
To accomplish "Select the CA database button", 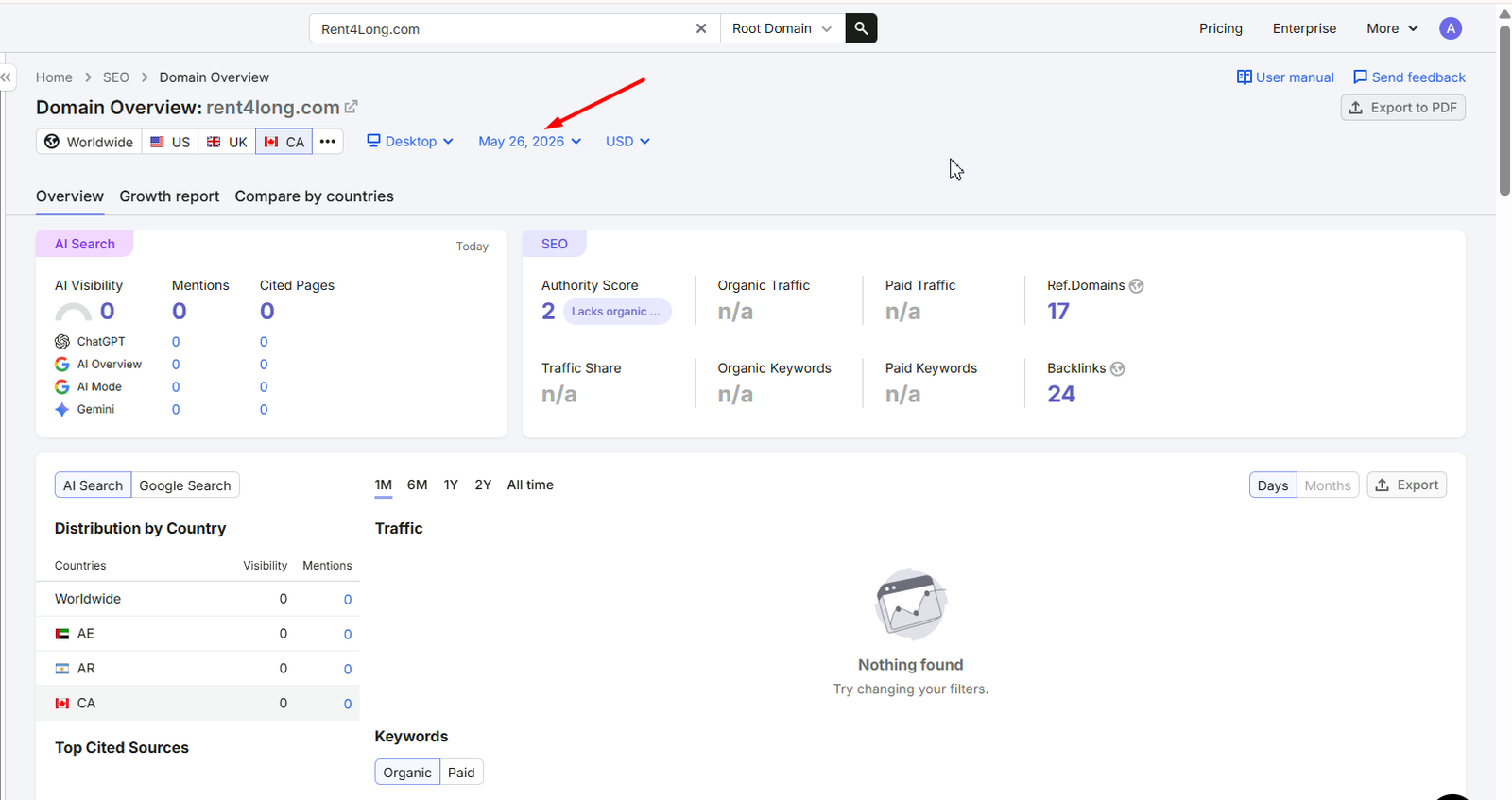I will (x=283, y=142).
